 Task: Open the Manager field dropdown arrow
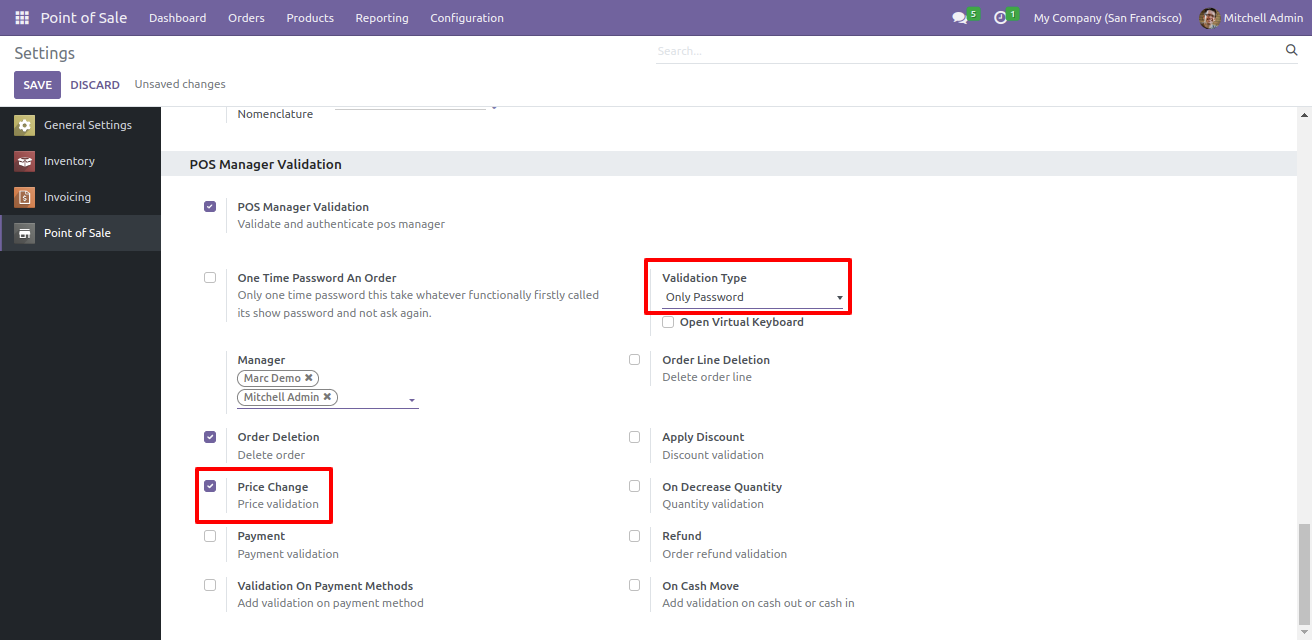(411, 400)
